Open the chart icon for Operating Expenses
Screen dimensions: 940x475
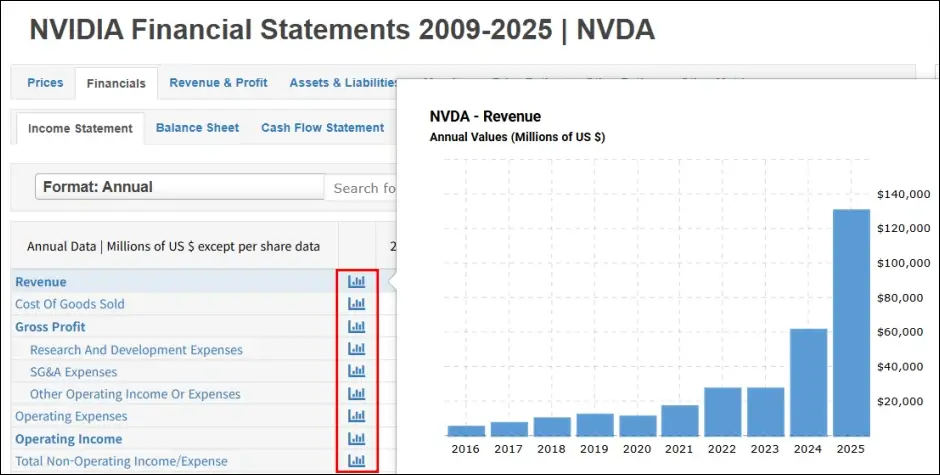(357, 416)
